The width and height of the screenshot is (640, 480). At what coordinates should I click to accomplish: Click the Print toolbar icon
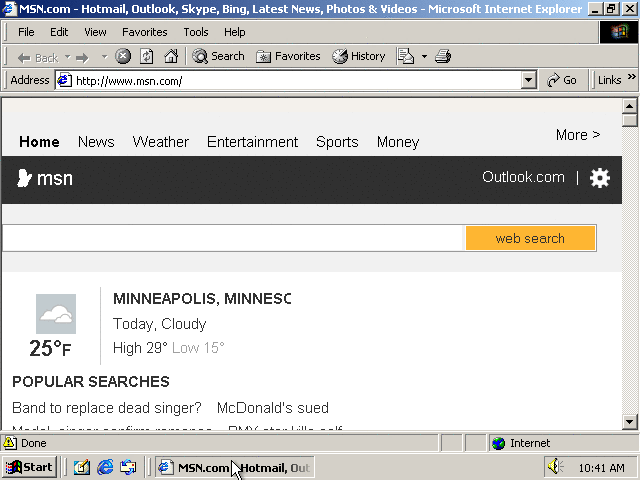pyautogui.click(x=443, y=56)
